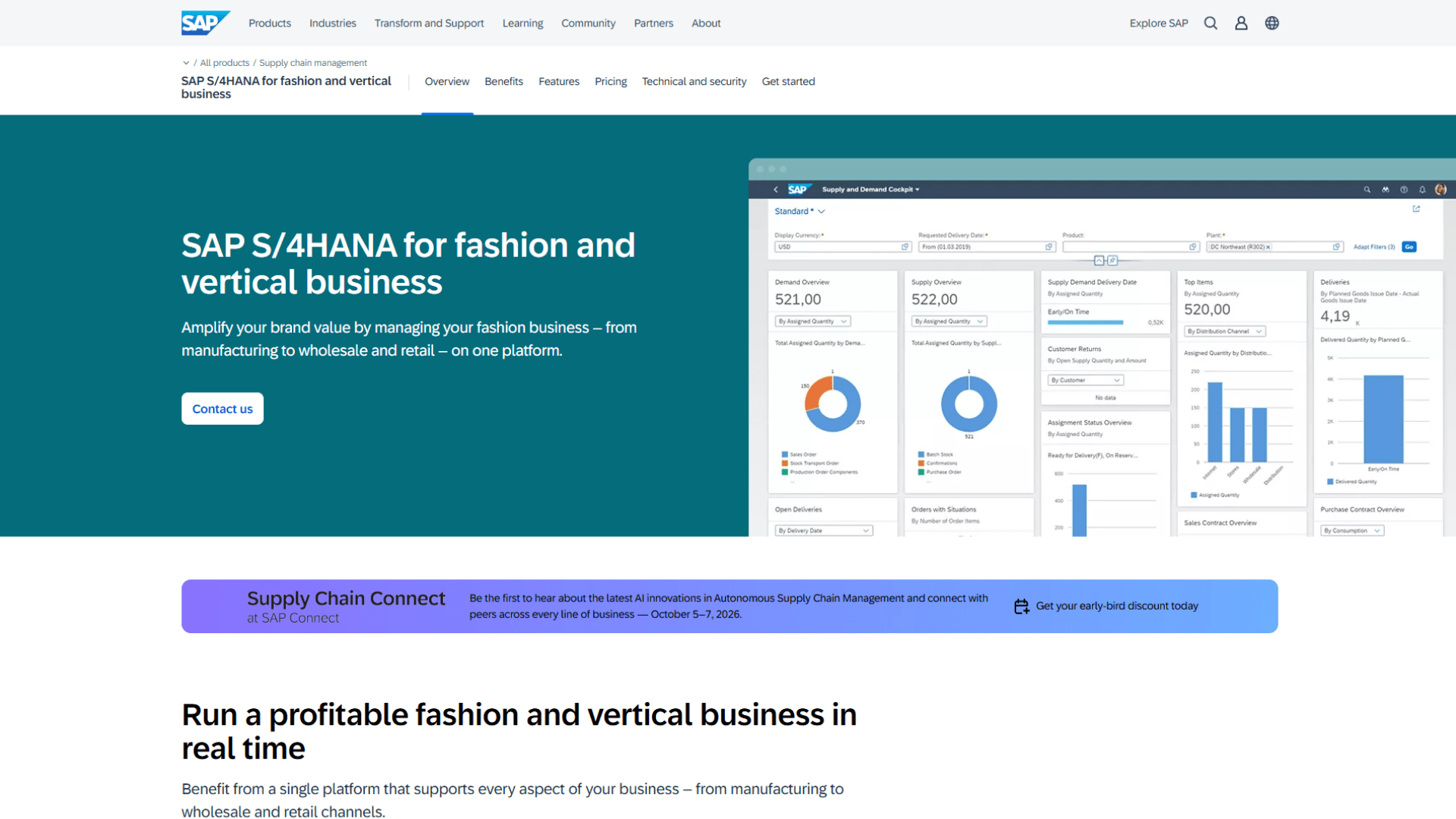Click user avatar in cockpit dashboard

[1441, 190]
